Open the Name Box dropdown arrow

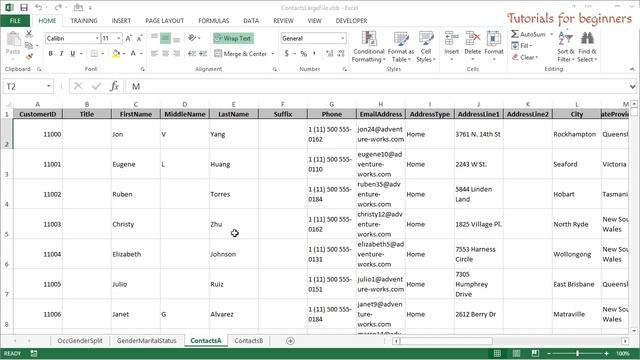49,86
